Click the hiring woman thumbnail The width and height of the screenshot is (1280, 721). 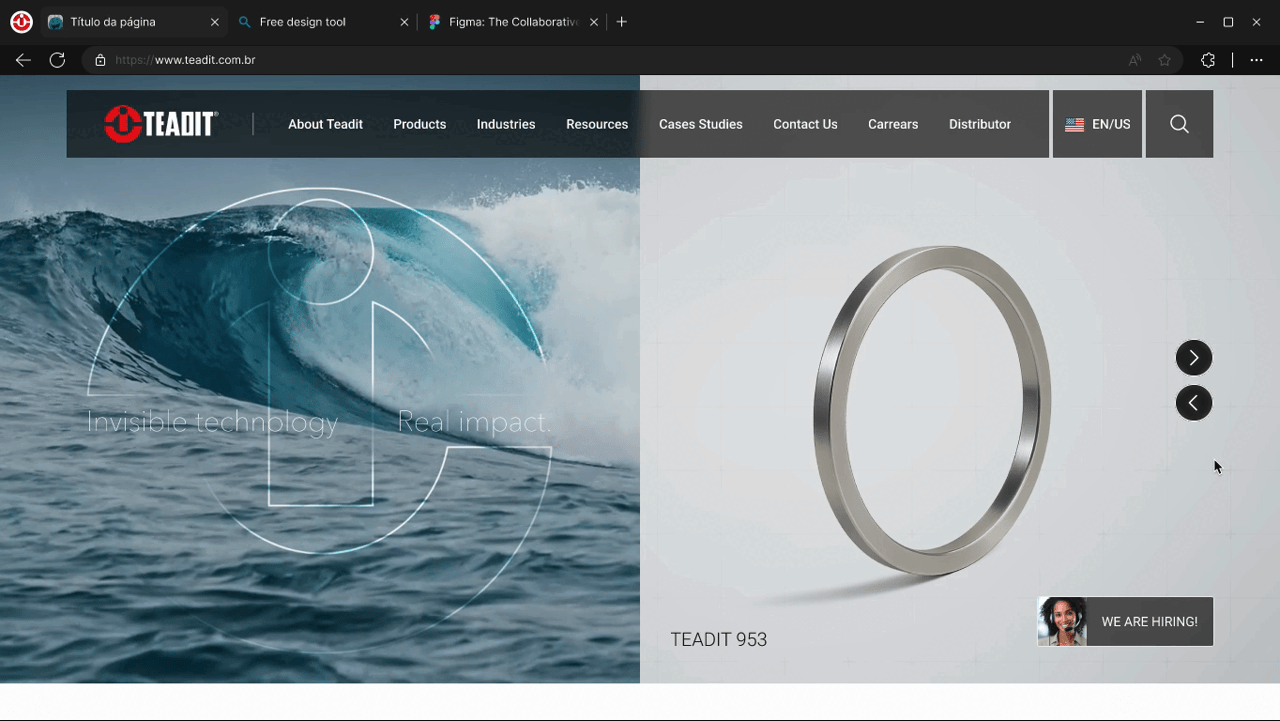click(1062, 621)
